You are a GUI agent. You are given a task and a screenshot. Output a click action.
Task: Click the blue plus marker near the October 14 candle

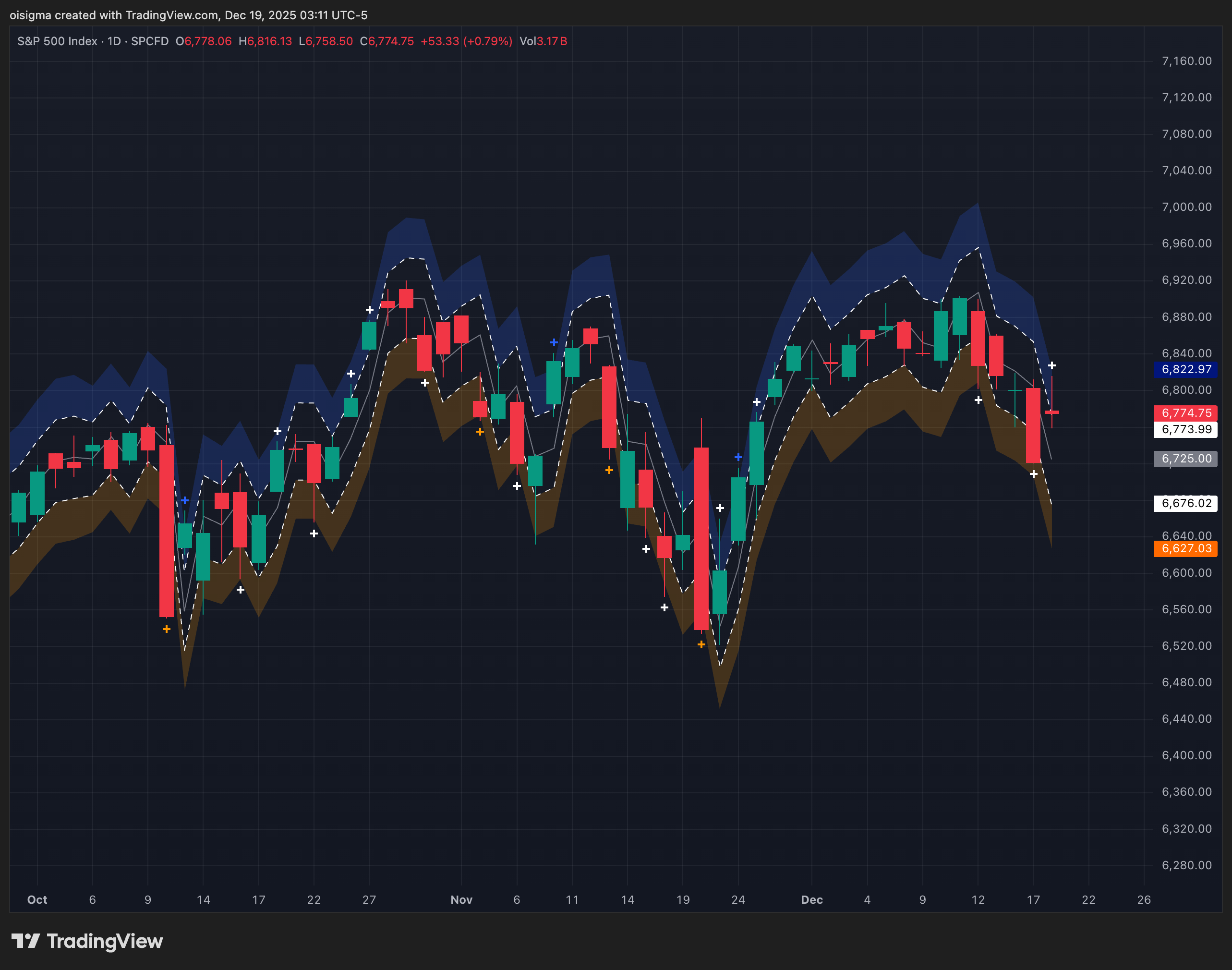[184, 500]
